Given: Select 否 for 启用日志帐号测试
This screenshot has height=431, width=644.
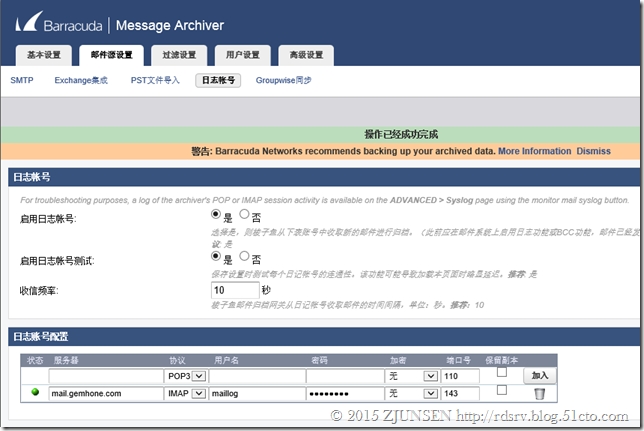Looking at the screenshot, I should tap(244, 256).
